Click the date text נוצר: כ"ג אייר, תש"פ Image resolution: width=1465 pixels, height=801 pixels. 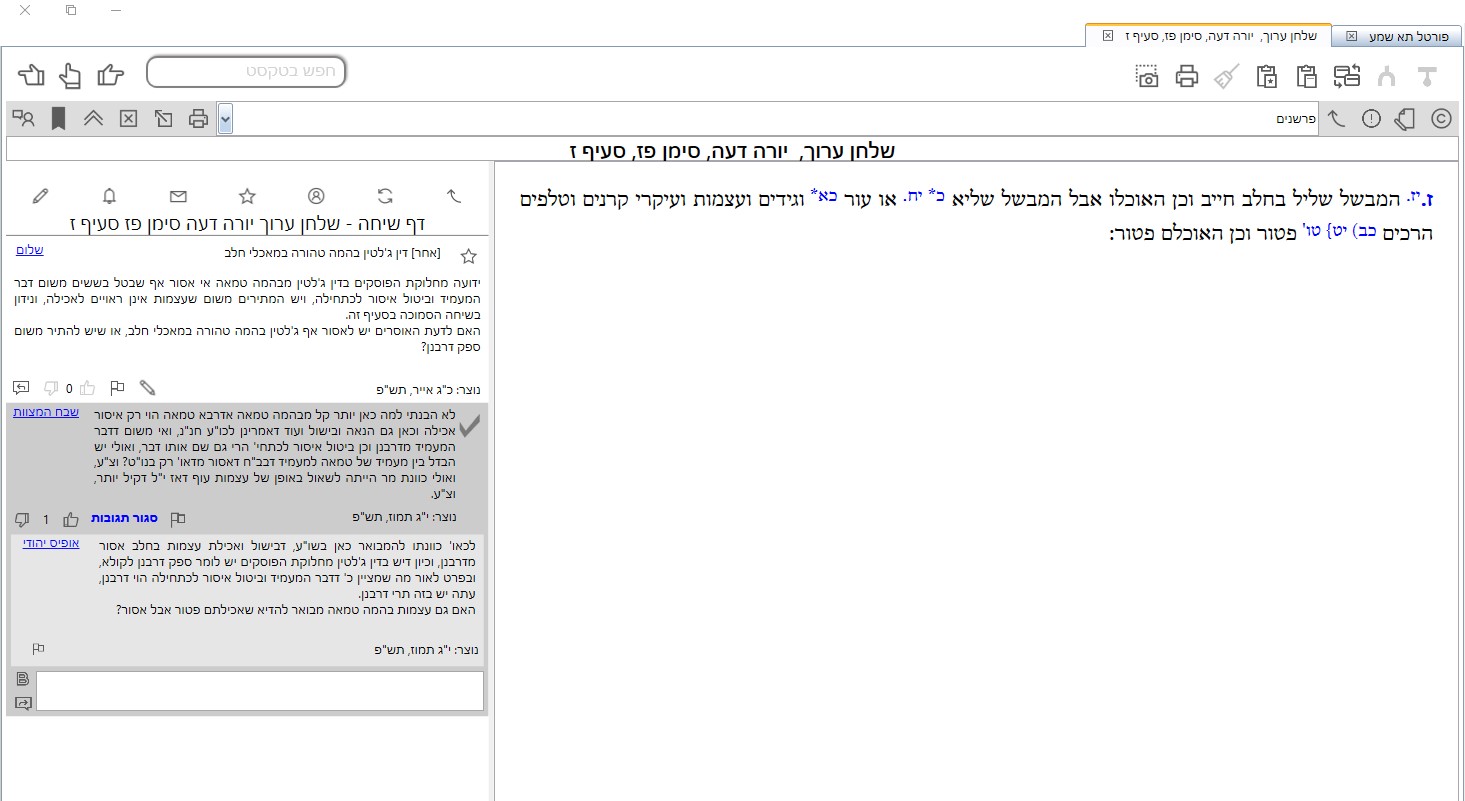click(x=429, y=389)
